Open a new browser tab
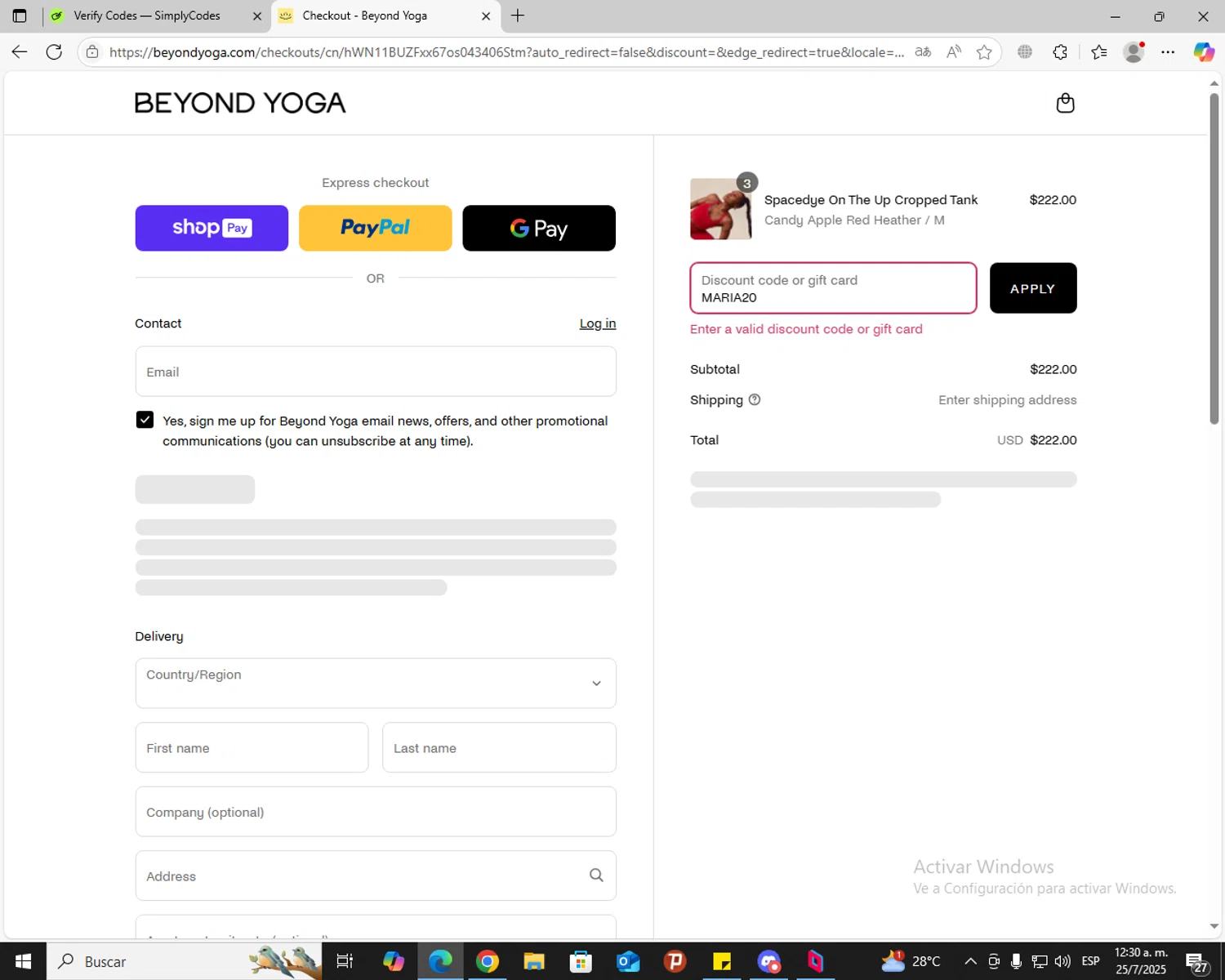 click(518, 16)
